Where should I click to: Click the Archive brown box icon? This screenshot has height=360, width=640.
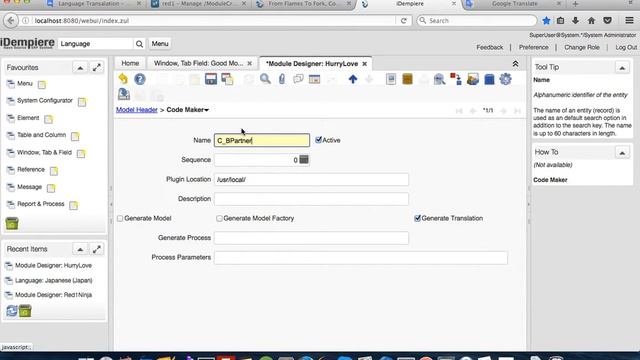point(407,79)
